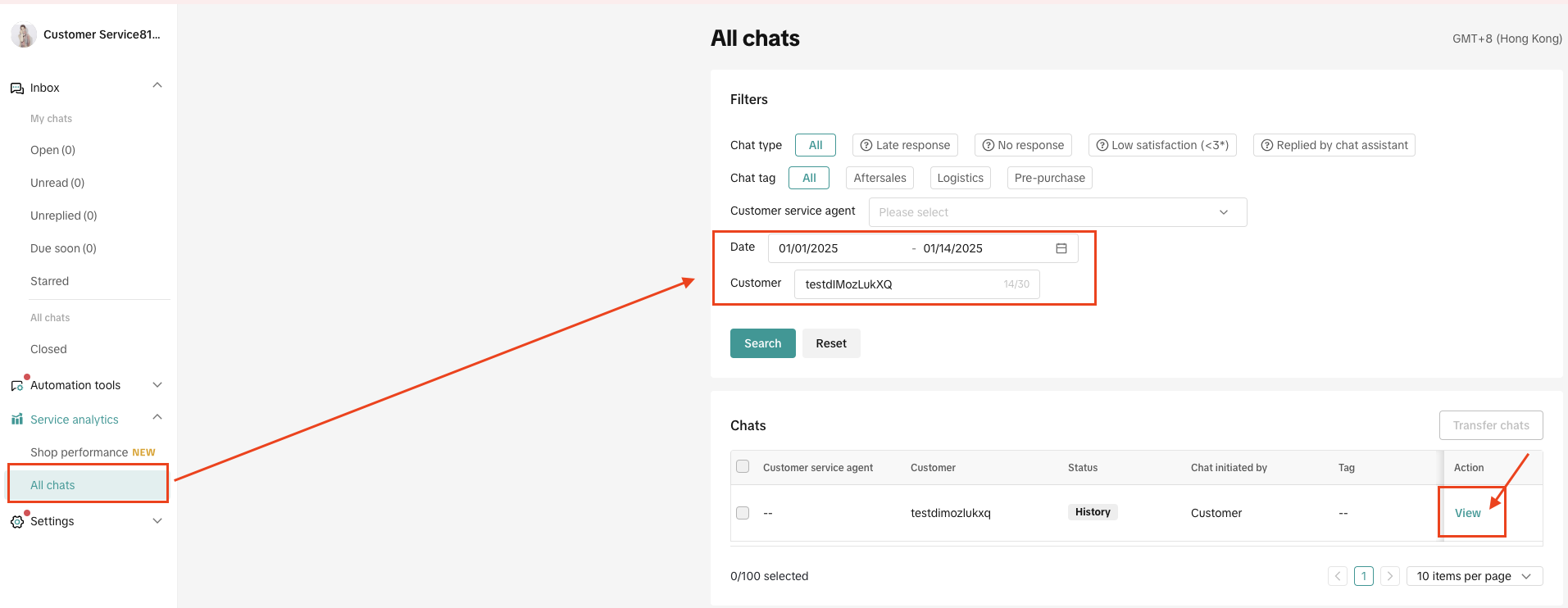Click the Settings gear icon
This screenshot has height=608, width=1568.
[x=16, y=521]
